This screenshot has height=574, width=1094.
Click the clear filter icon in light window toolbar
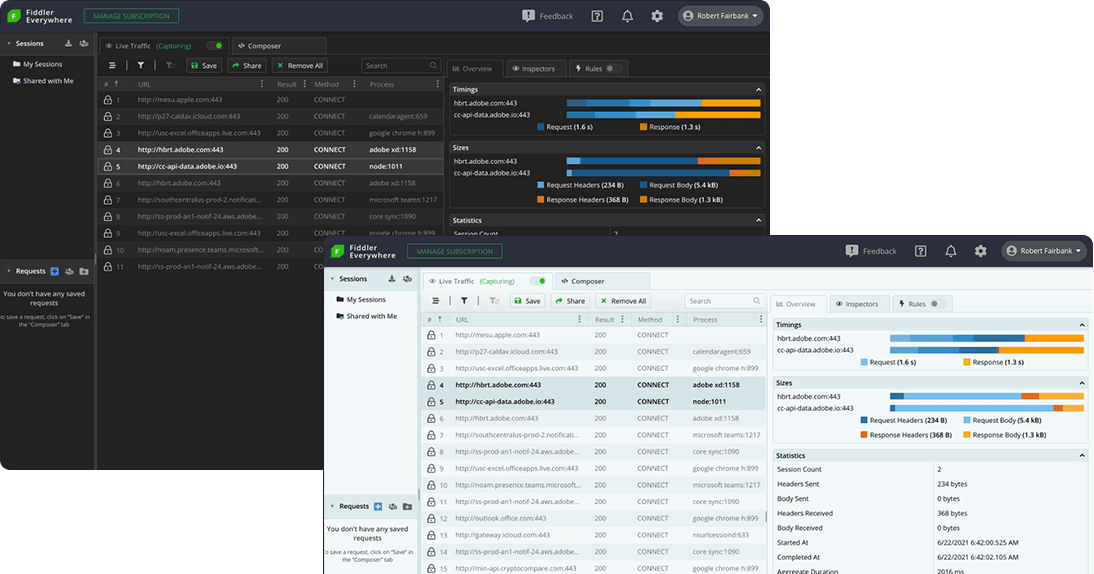[494, 301]
